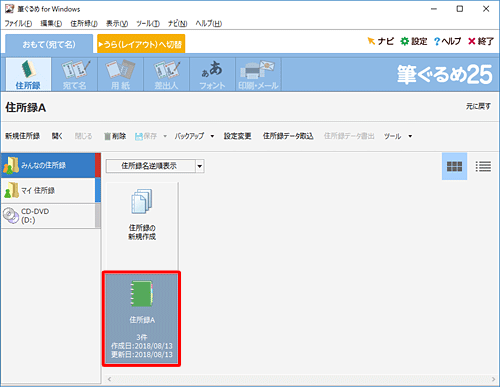Open the ツール(T) menu
Screen dimensions: 500x387
point(148,23)
